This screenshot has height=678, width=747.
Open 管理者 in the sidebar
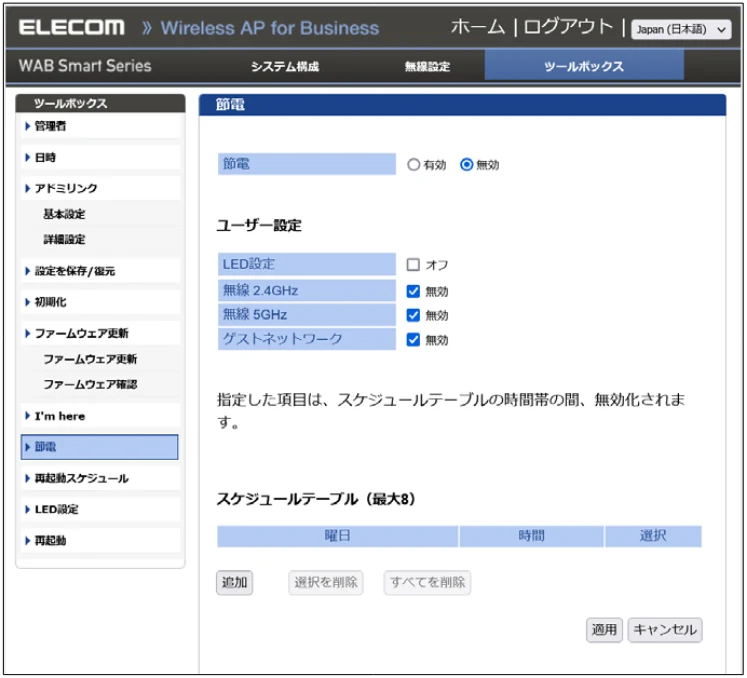[100, 126]
